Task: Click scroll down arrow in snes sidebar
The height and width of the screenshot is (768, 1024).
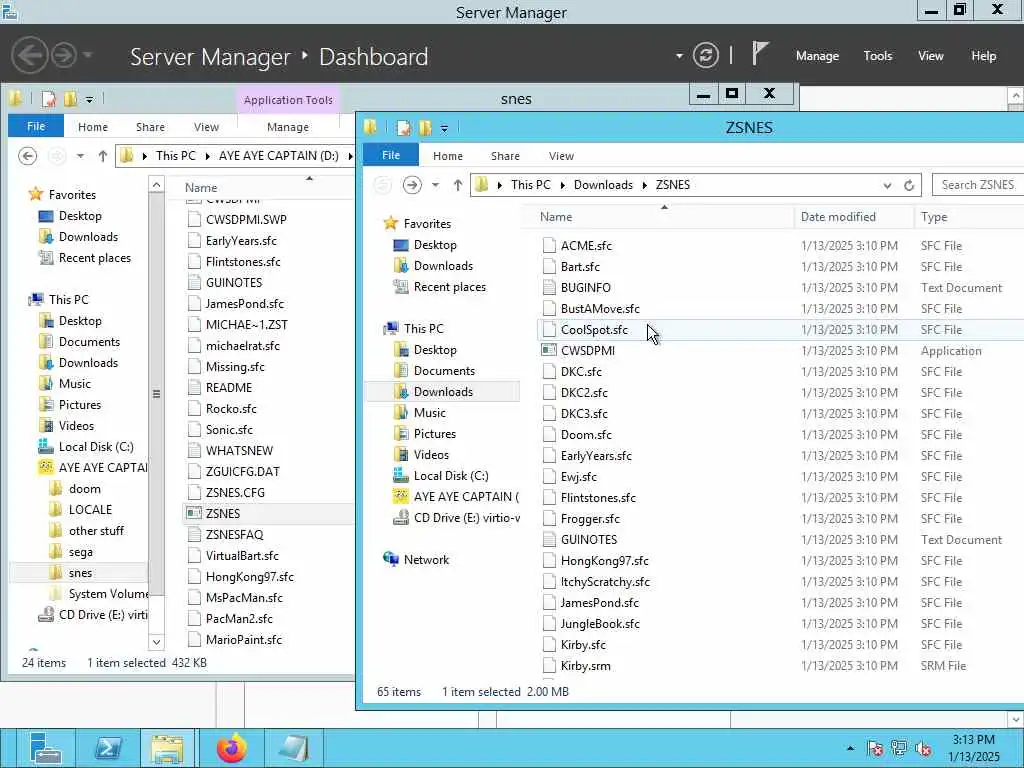Action: tap(157, 642)
